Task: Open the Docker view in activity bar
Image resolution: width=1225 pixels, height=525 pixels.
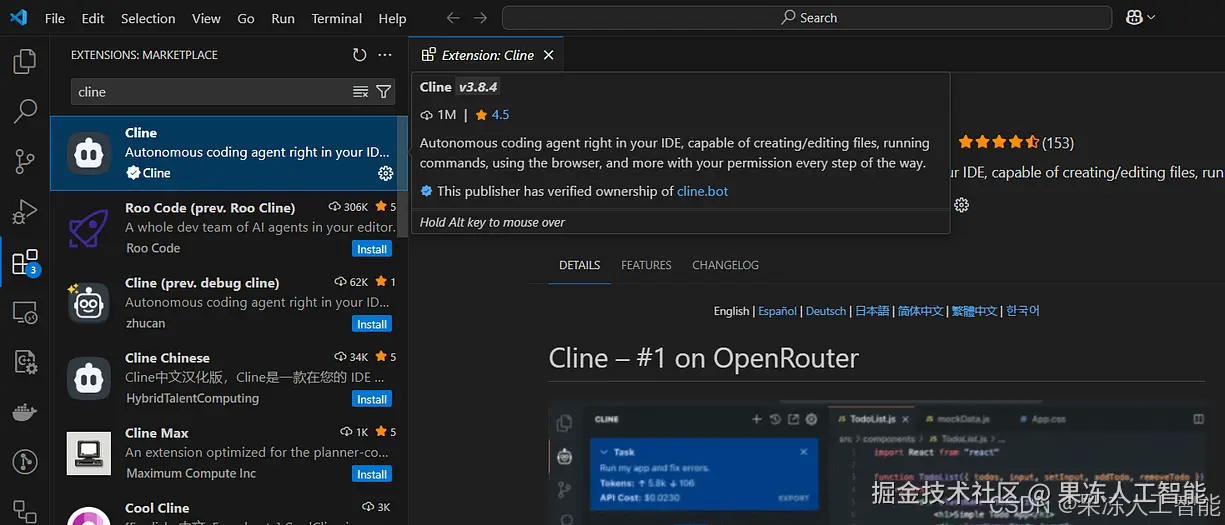Action: [x=25, y=412]
